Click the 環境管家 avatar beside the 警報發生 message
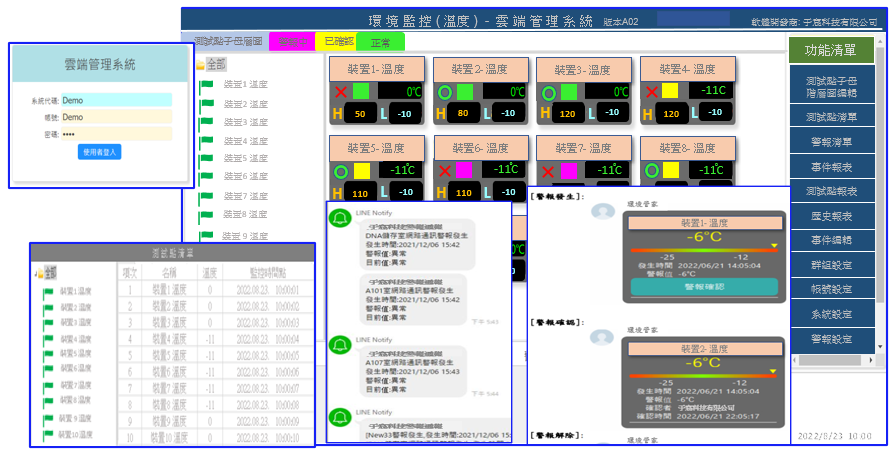Viewport: 889px width, 453px height. (x=602, y=212)
